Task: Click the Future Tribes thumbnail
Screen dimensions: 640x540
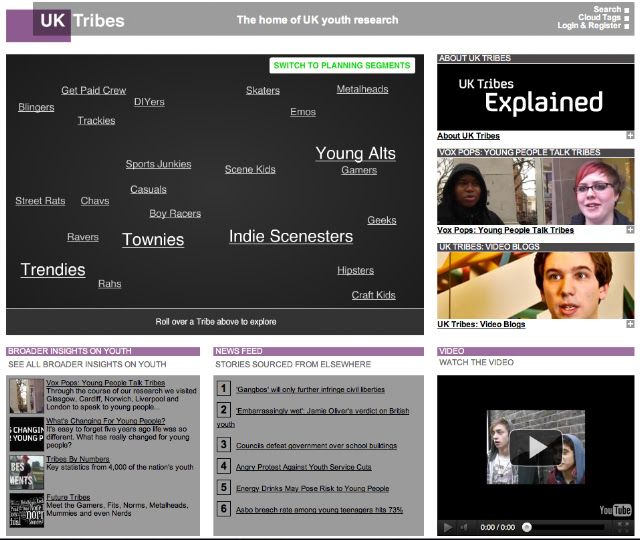Action: [x=27, y=510]
